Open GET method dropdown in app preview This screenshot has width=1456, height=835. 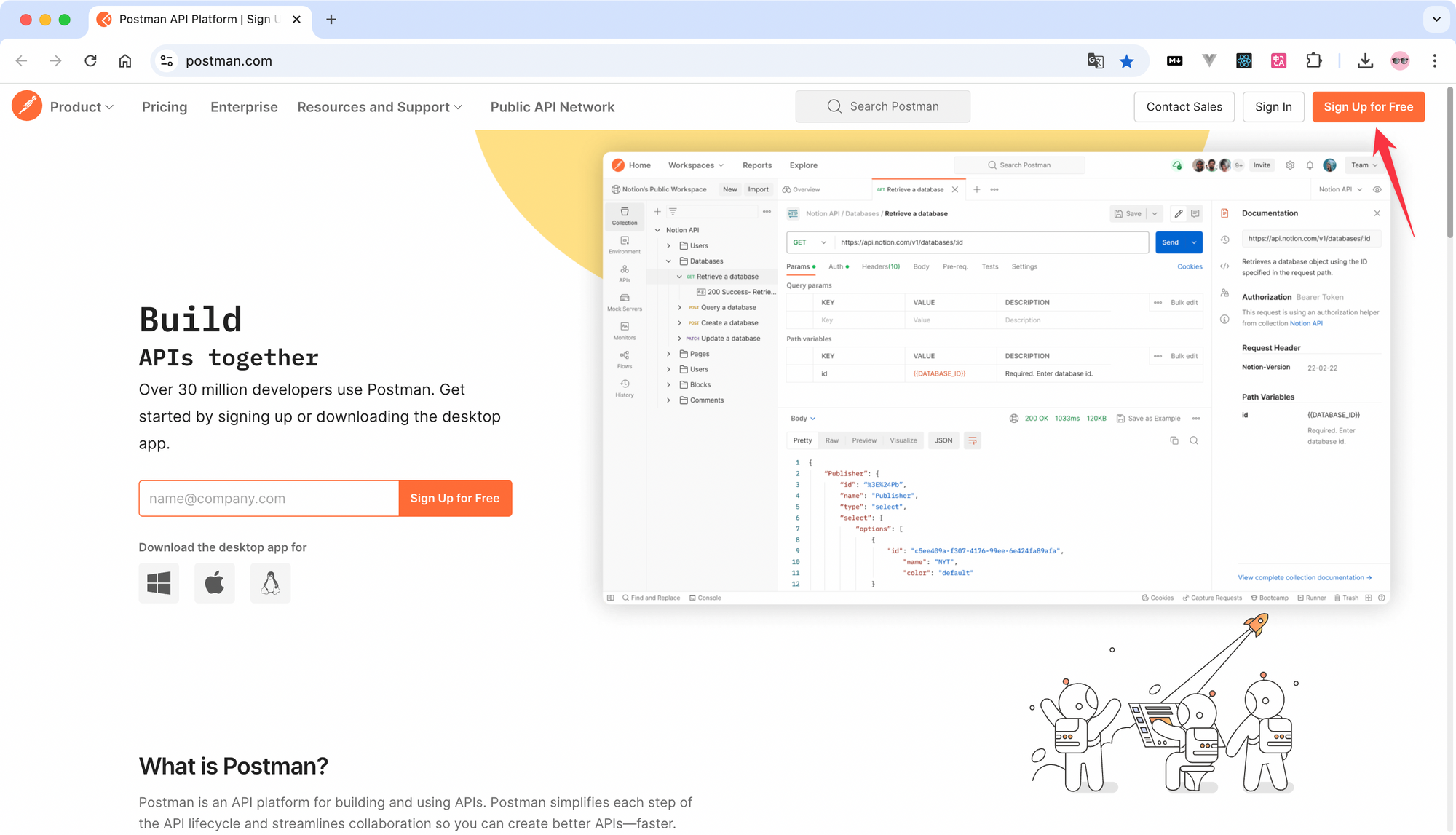tap(810, 242)
